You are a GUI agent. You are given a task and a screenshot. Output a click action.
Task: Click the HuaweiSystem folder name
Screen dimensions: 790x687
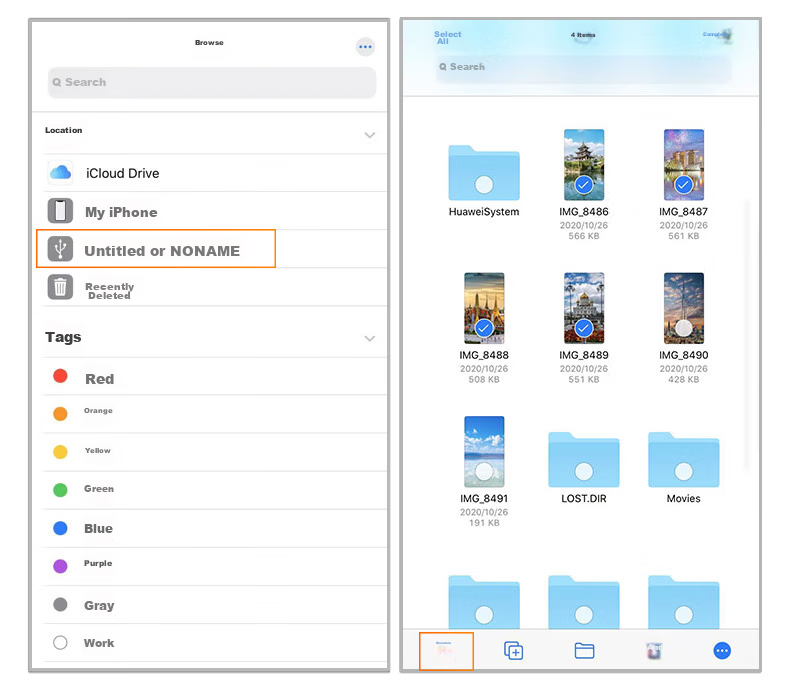[484, 212]
